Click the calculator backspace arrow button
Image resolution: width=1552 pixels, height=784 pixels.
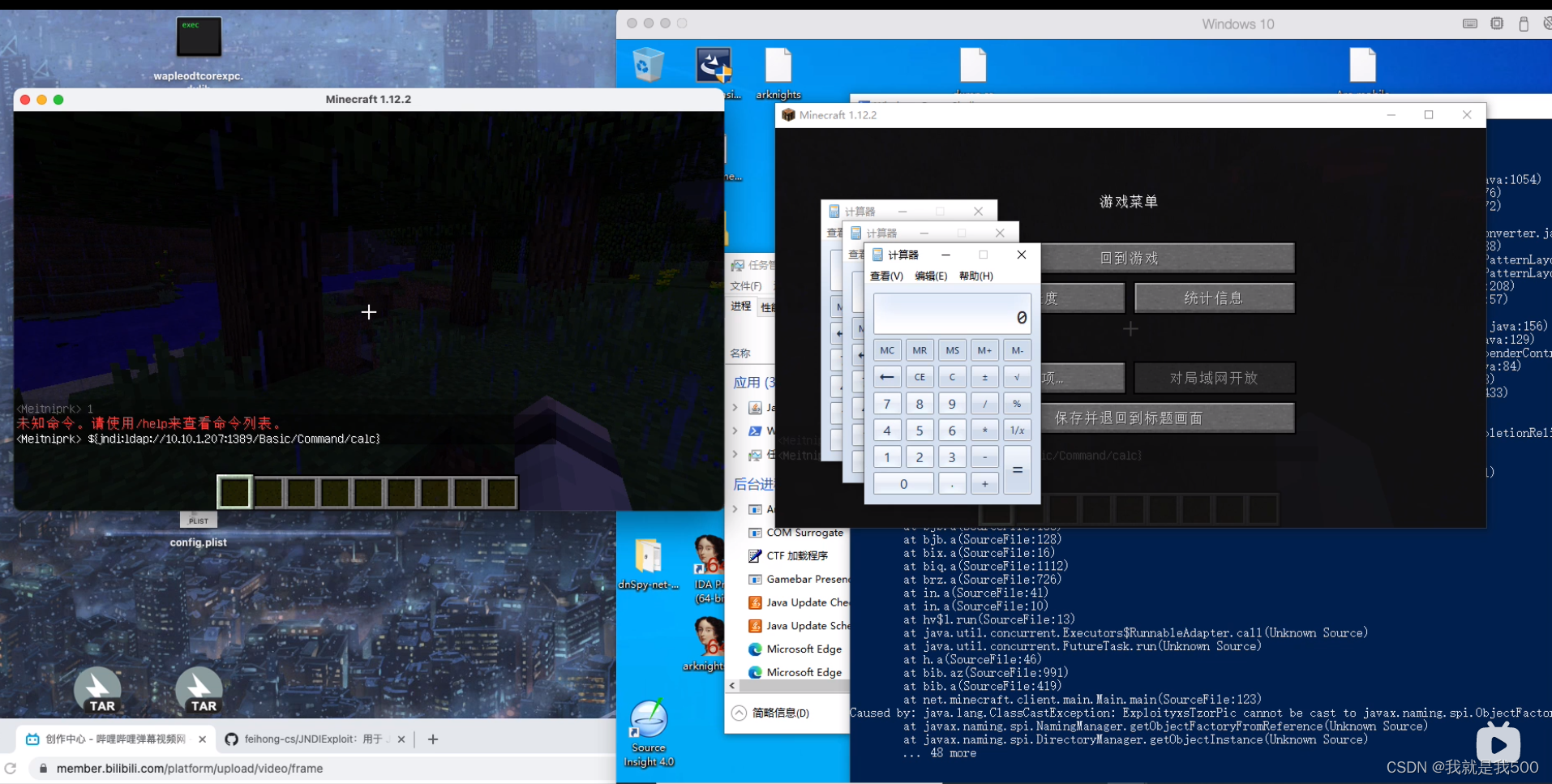(x=887, y=377)
